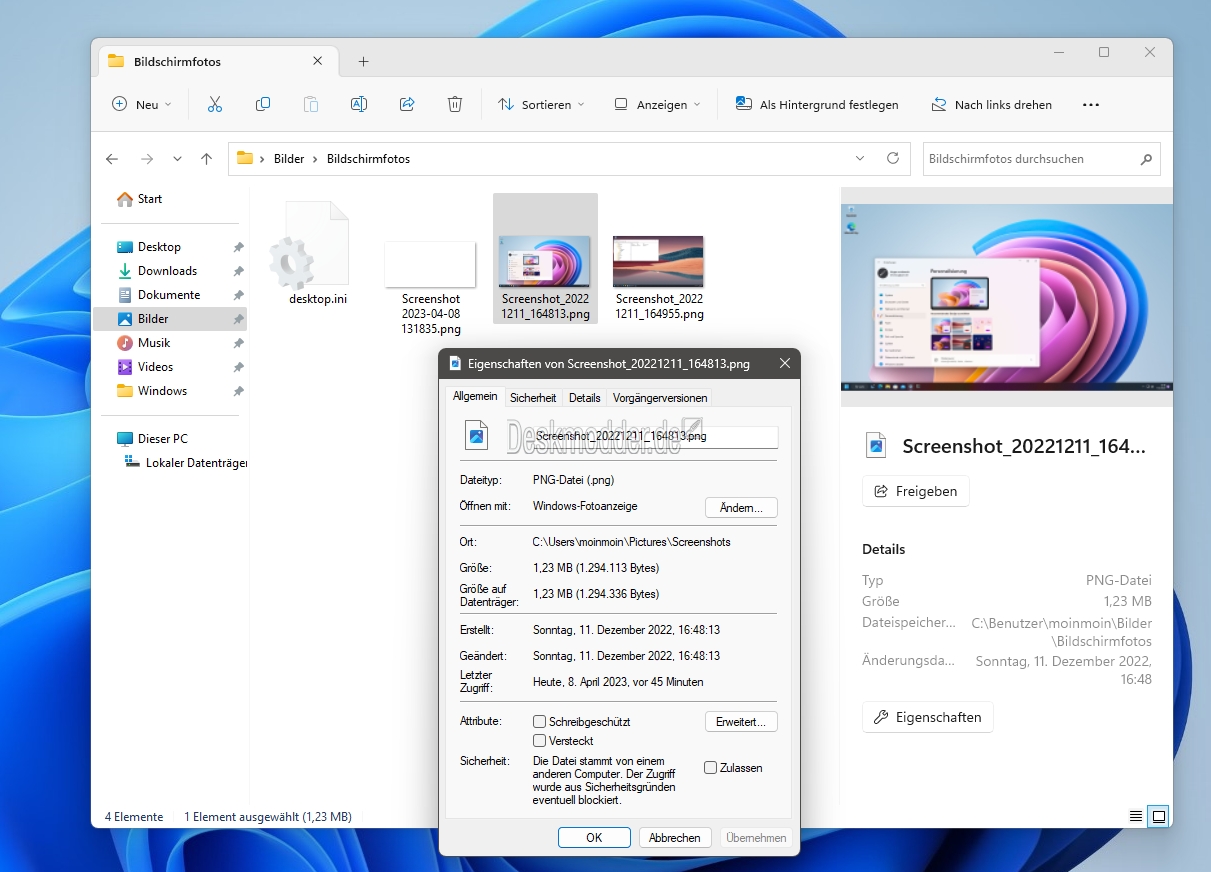This screenshot has height=872, width=1211.
Task: Switch to details list view icon
Action: point(1136,816)
